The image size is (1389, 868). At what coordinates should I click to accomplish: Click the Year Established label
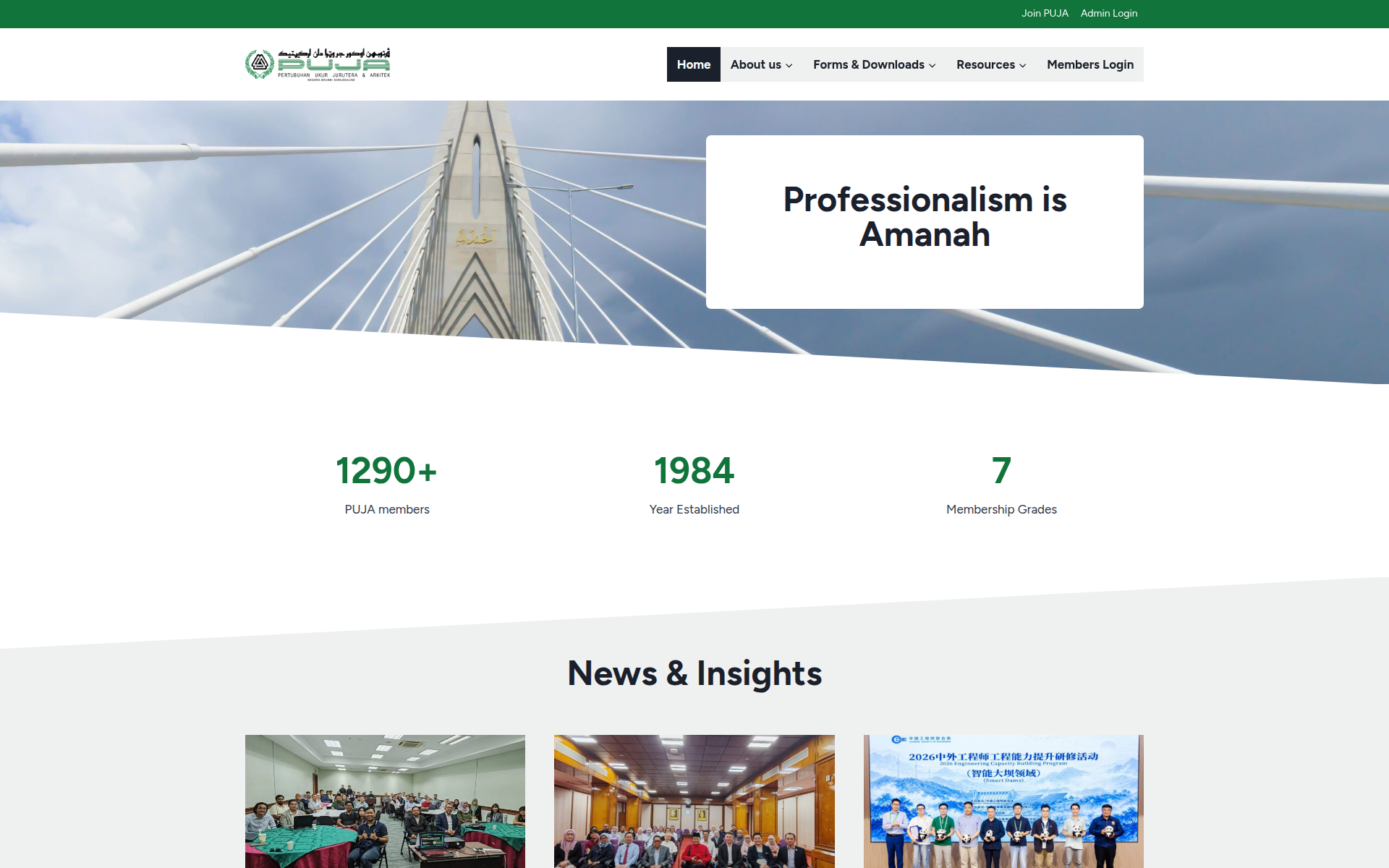(x=694, y=509)
